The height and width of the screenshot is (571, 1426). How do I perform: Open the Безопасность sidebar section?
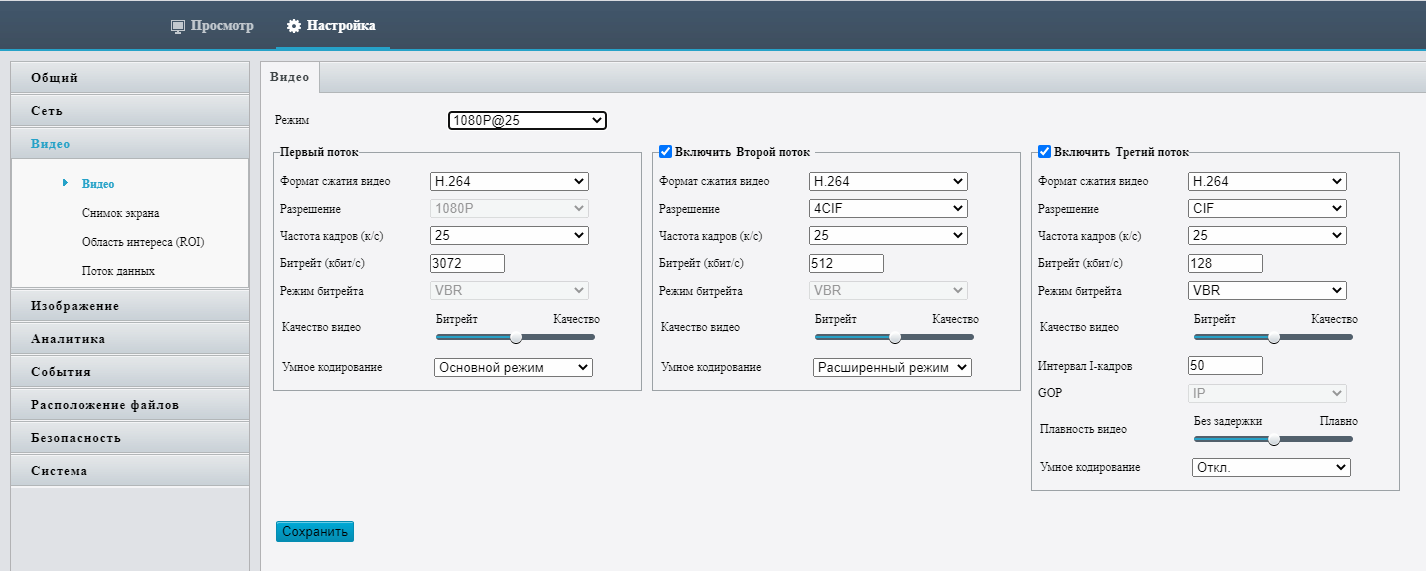pyautogui.click(x=130, y=437)
